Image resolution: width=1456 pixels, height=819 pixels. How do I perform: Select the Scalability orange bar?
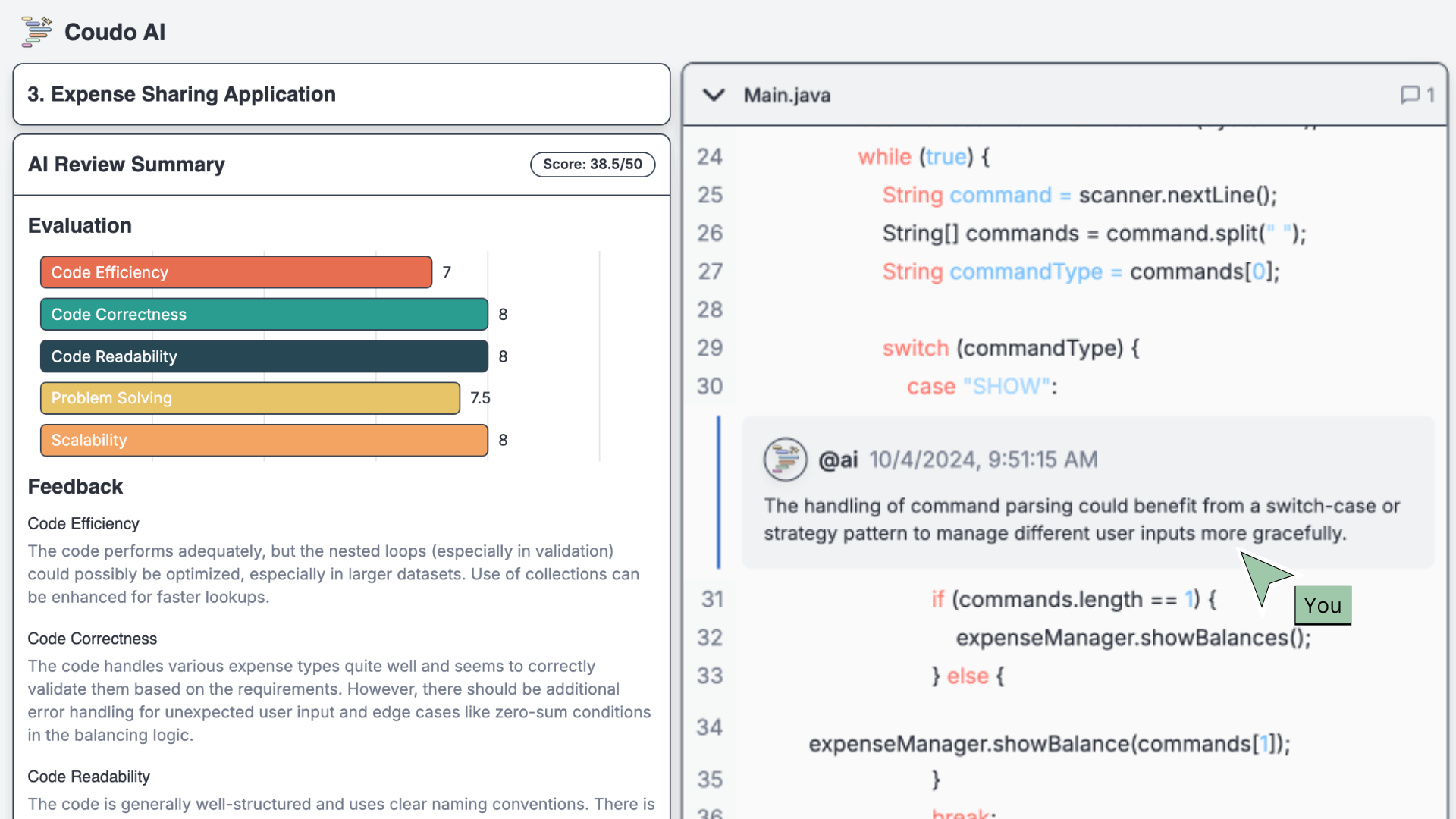coord(264,441)
